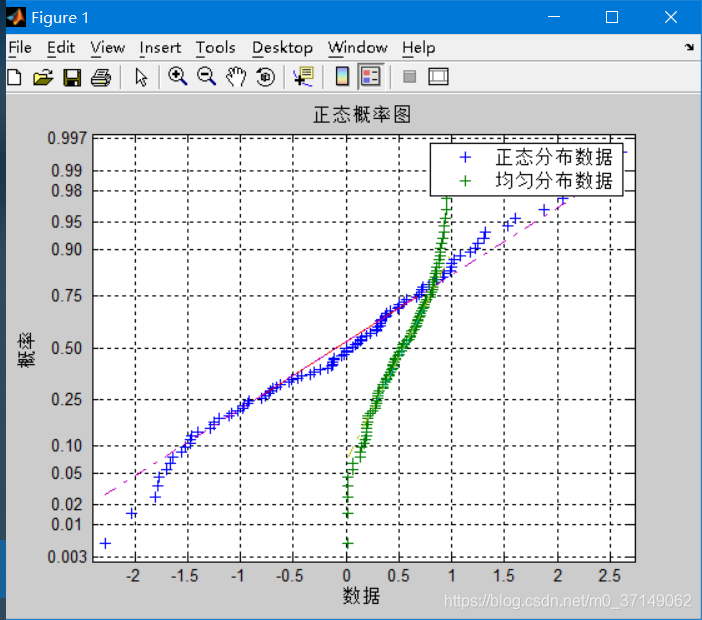Click the legend entry 均匀分布数据
Screen dimensions: 702x620
(x=553, y=181)
